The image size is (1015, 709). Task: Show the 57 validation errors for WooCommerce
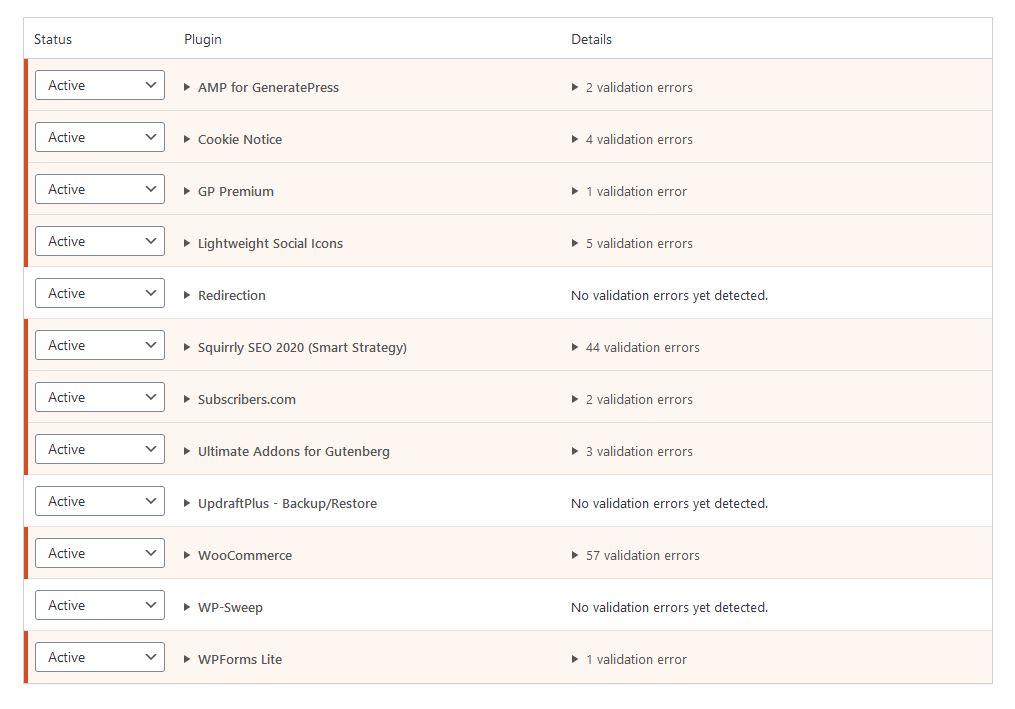point(635,556)
